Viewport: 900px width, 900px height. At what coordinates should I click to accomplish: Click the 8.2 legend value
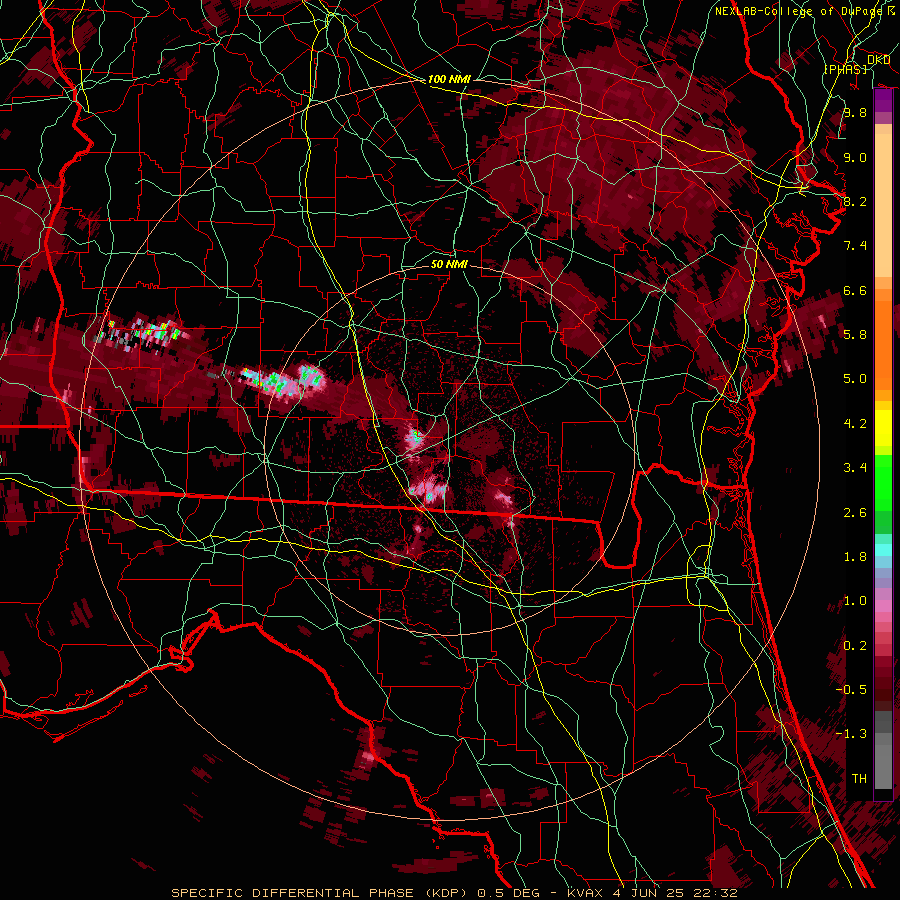(855, 201)
